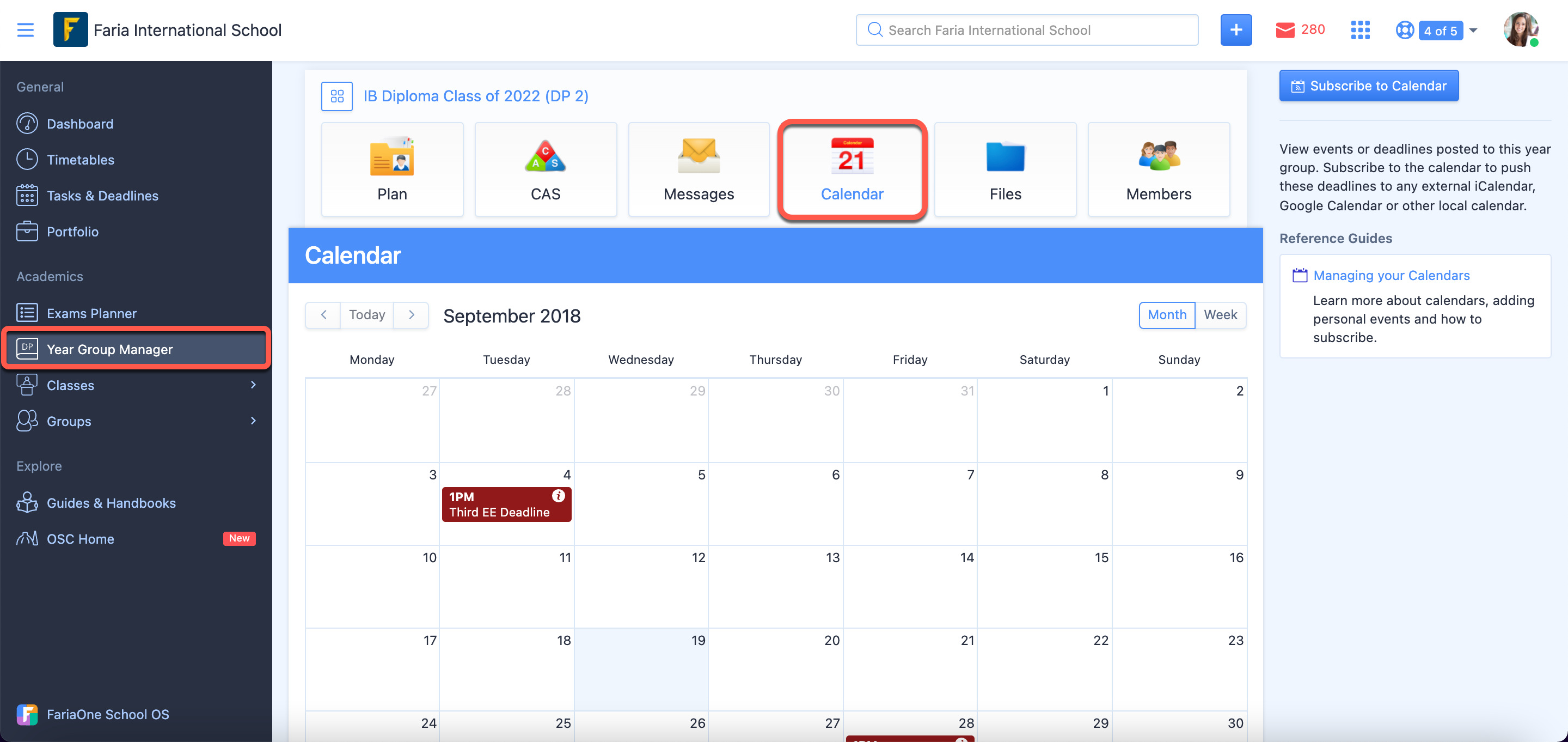The image size is (1568, 742).
Task: Click the OSC Home icon
Action: [27, 538]
